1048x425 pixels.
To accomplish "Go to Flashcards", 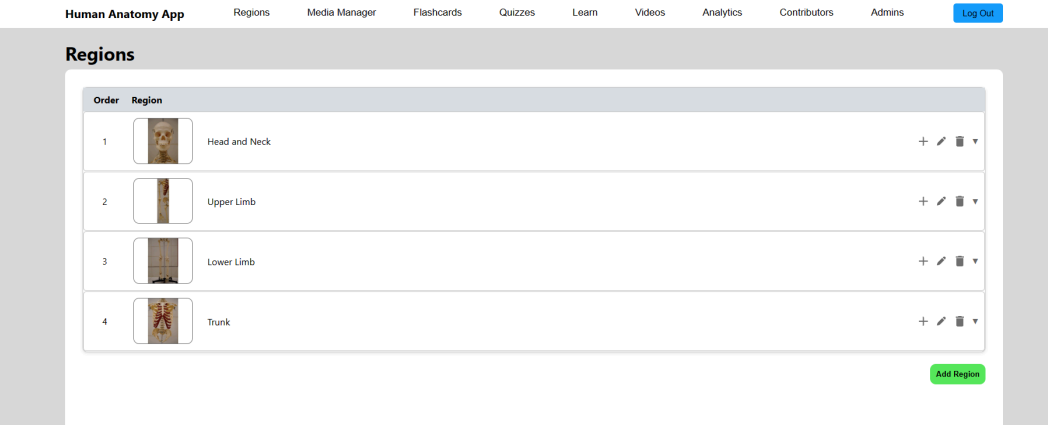I will [x=437, y=13].
